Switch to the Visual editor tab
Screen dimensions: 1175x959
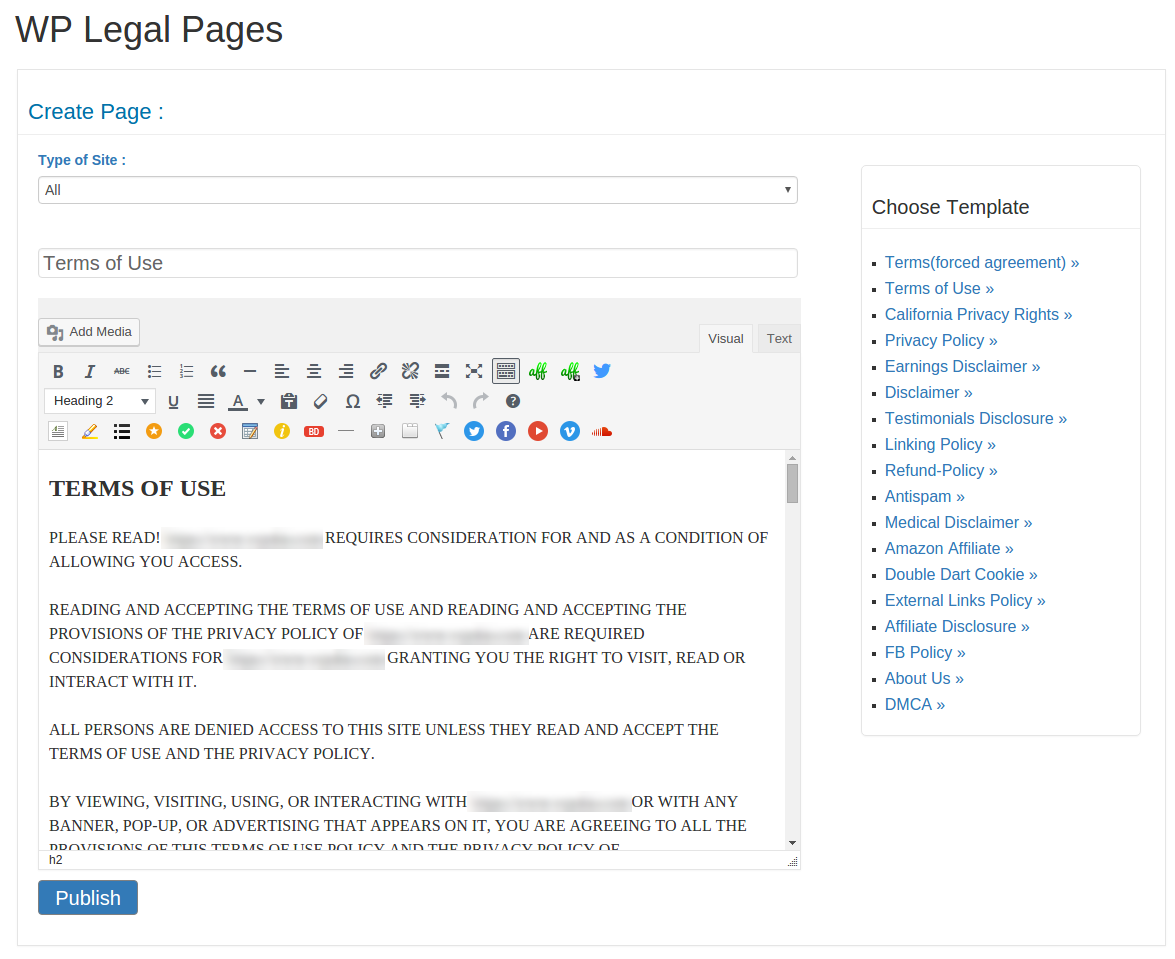point(726,338)
